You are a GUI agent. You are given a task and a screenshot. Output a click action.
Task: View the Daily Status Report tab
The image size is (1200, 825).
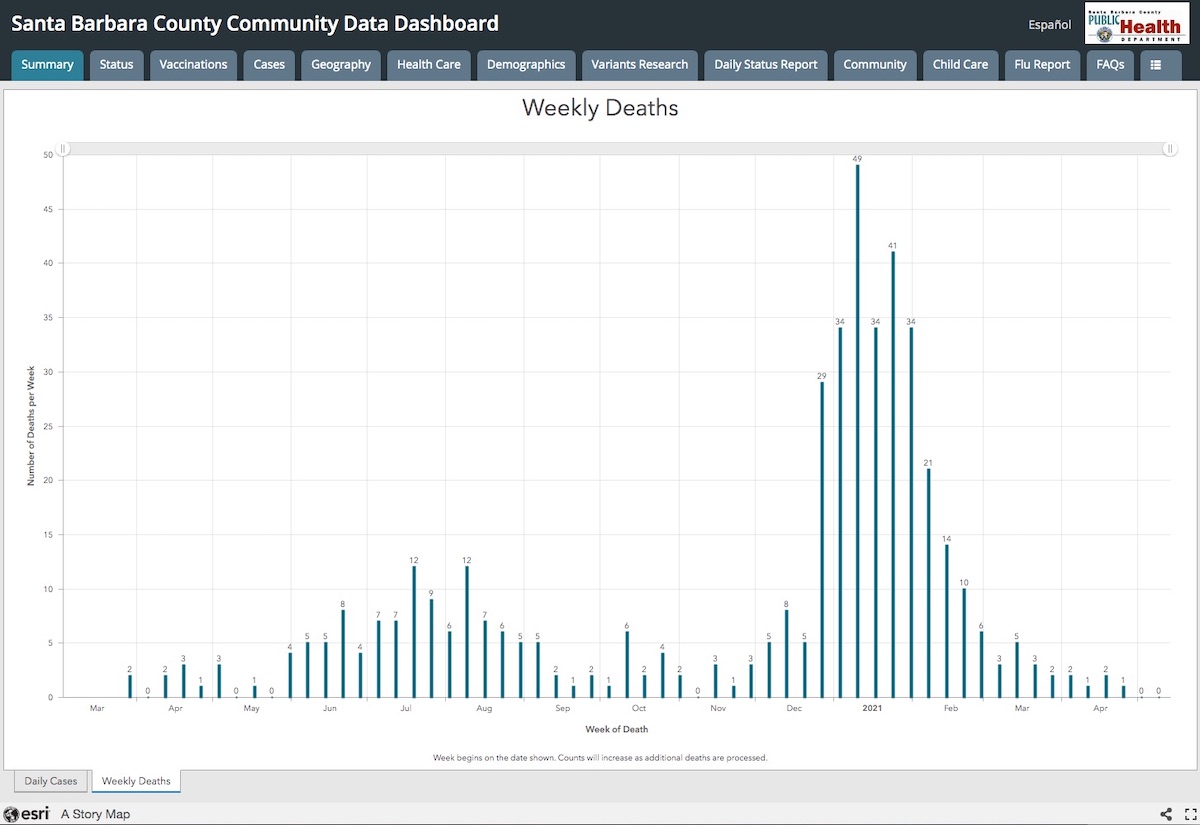765,65
